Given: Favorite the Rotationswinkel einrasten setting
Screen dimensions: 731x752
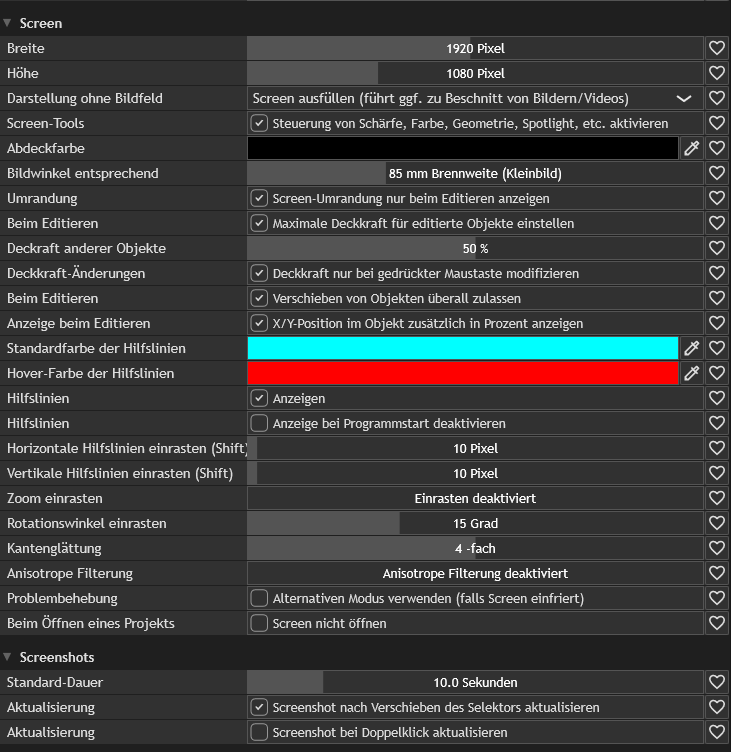Looking at the screenshot, I should (x=717, y=523).
